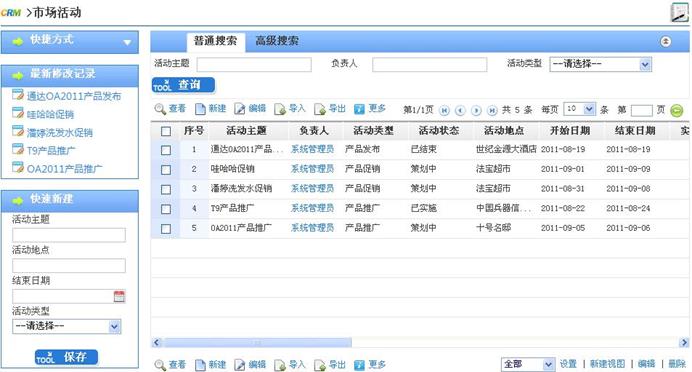The width and height of the screenshot is (692, 372).
Task: Open recent record OA2011产品推广 link
Action: (x=64, y=169)
